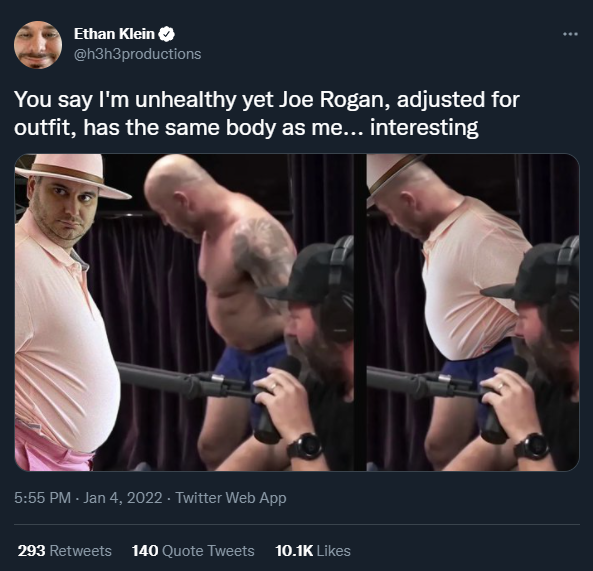Open the @h3h3productions handle link
Viewport: 593px width, 571px height.
point(138,54)
